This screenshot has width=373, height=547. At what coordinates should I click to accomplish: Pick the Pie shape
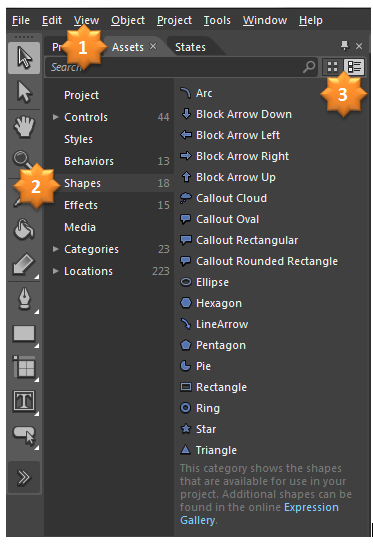pos(195,366)
